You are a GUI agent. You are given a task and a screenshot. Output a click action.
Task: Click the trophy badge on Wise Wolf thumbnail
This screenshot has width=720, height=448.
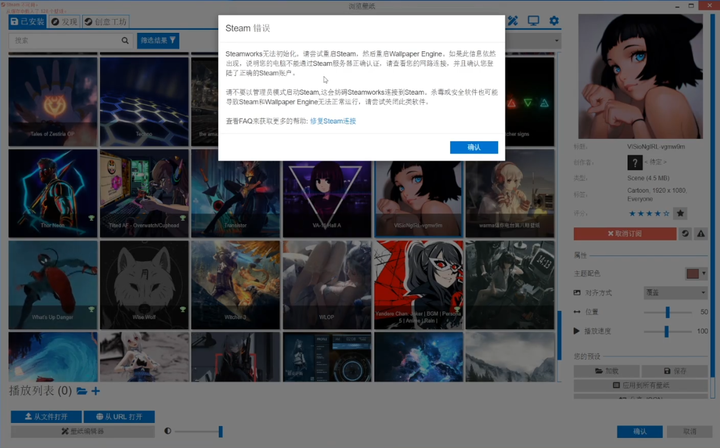pos(183,309)
